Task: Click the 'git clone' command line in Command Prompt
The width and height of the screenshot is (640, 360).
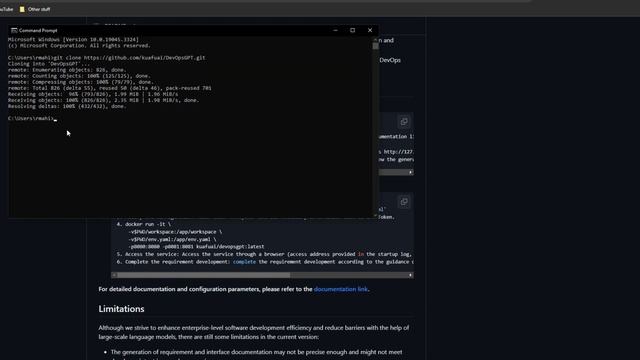Action: [x=107, y=58]
